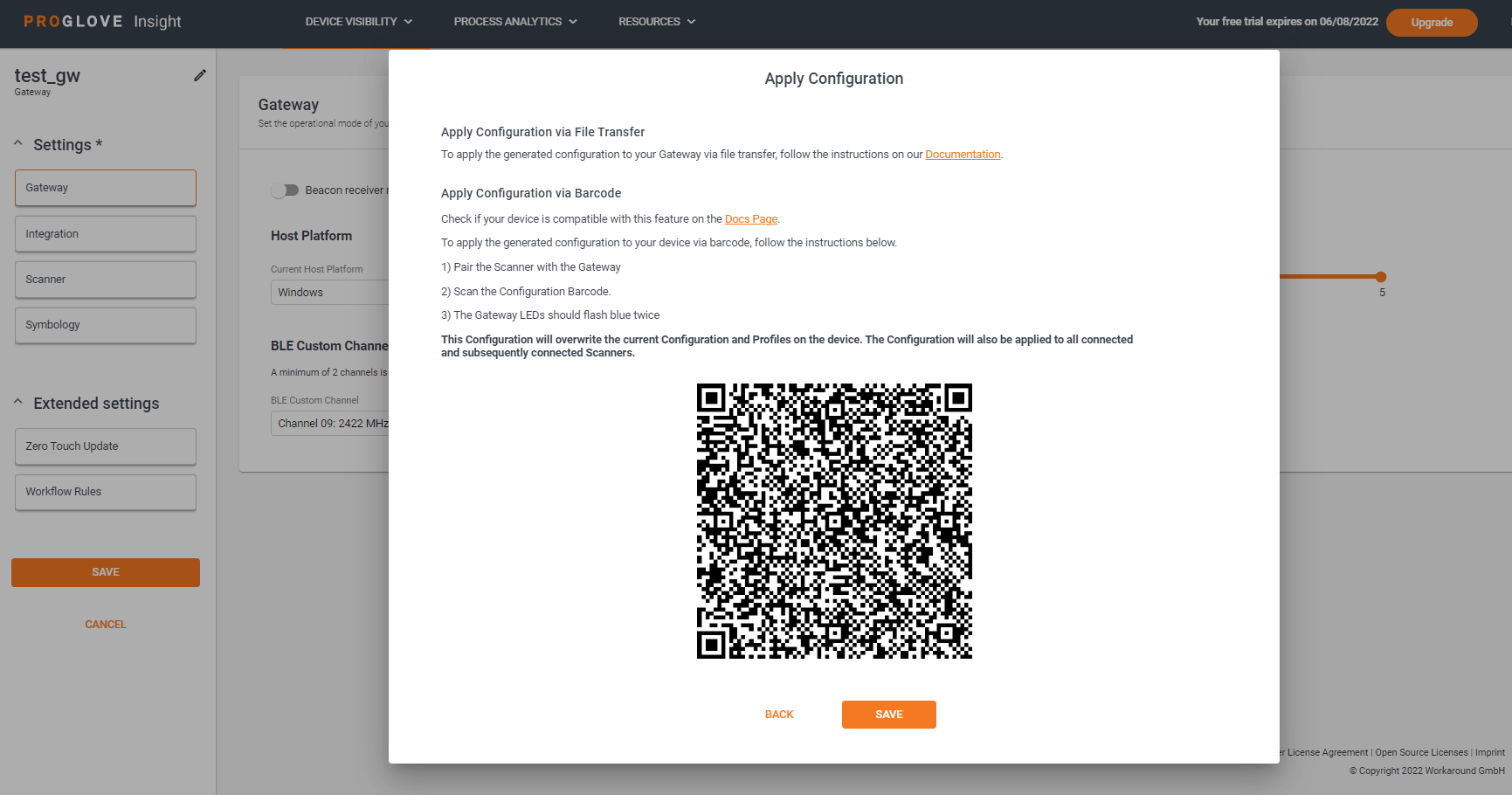Open the Process Analytics menu
The image size is (1512, 795).
tap(515, 22)
